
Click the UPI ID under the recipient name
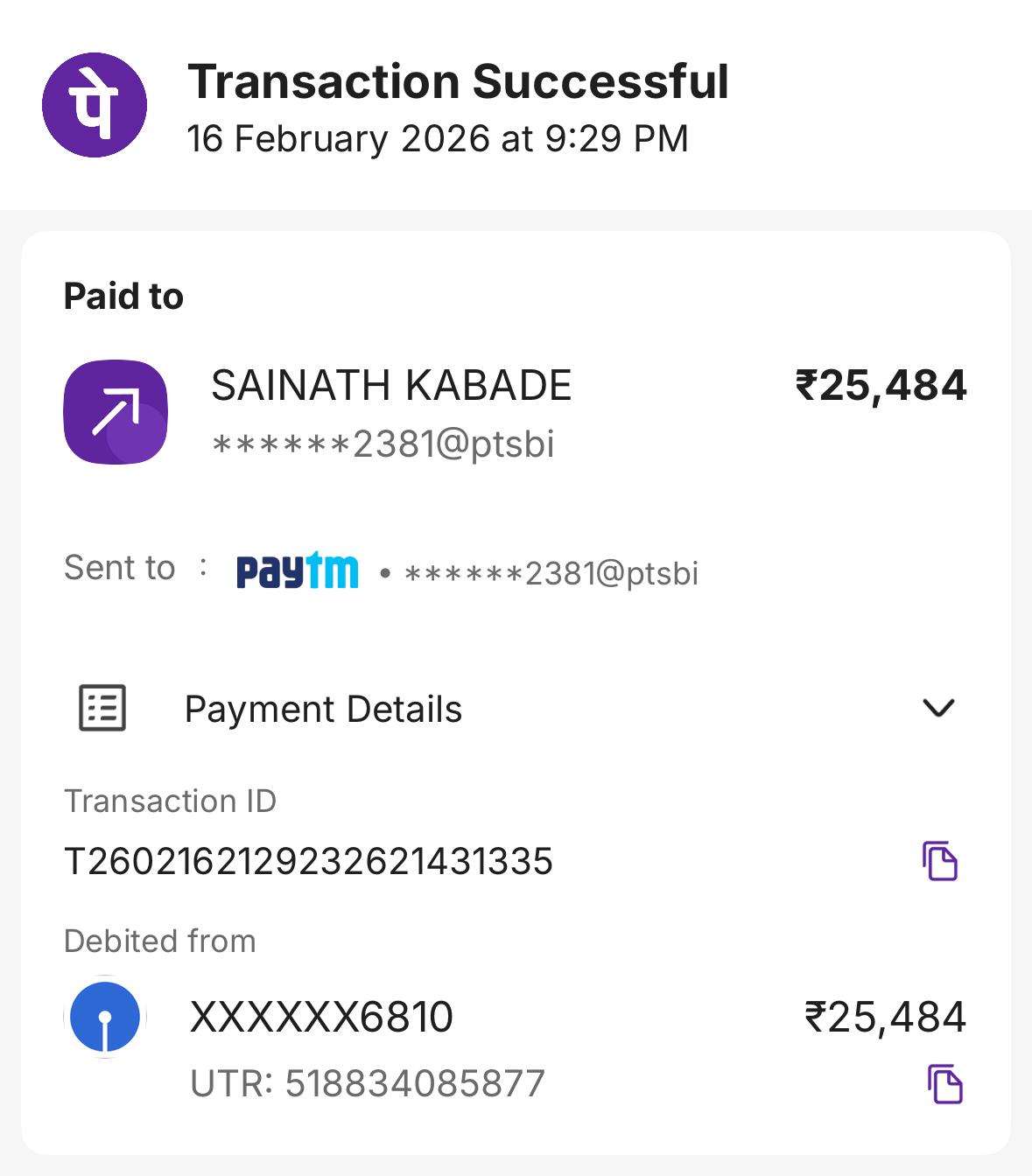[383, 444]
